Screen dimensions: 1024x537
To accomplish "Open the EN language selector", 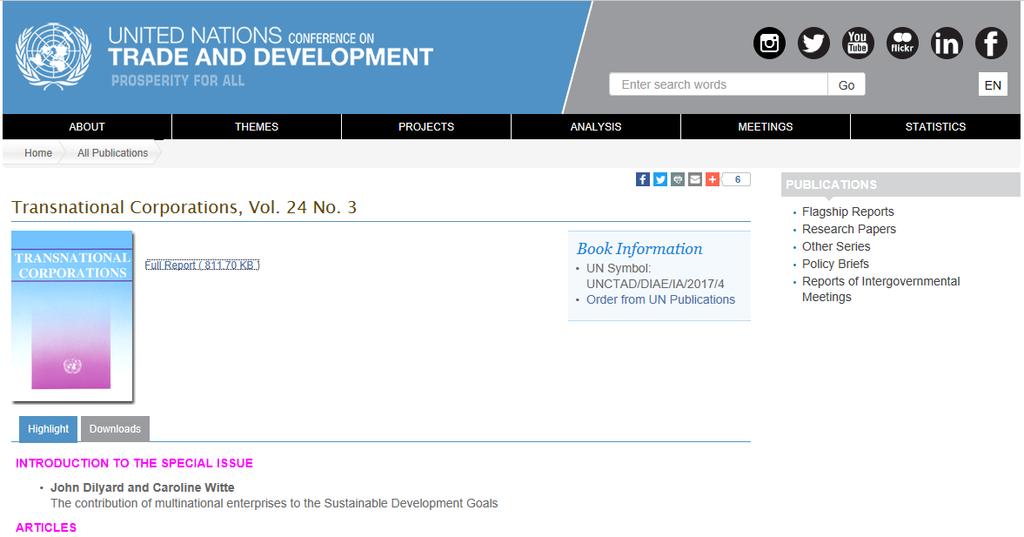I will pos(993,85).
